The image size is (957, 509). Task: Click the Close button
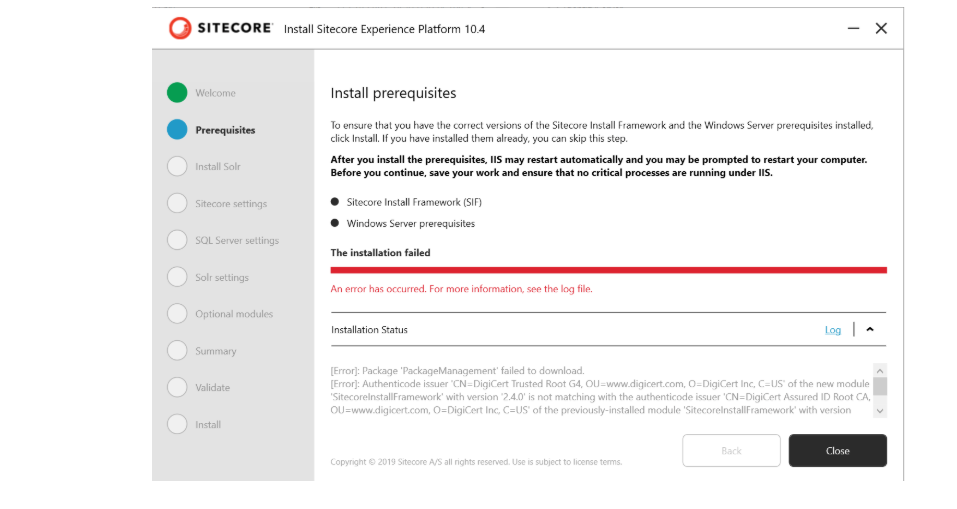(x=837, y=450)
